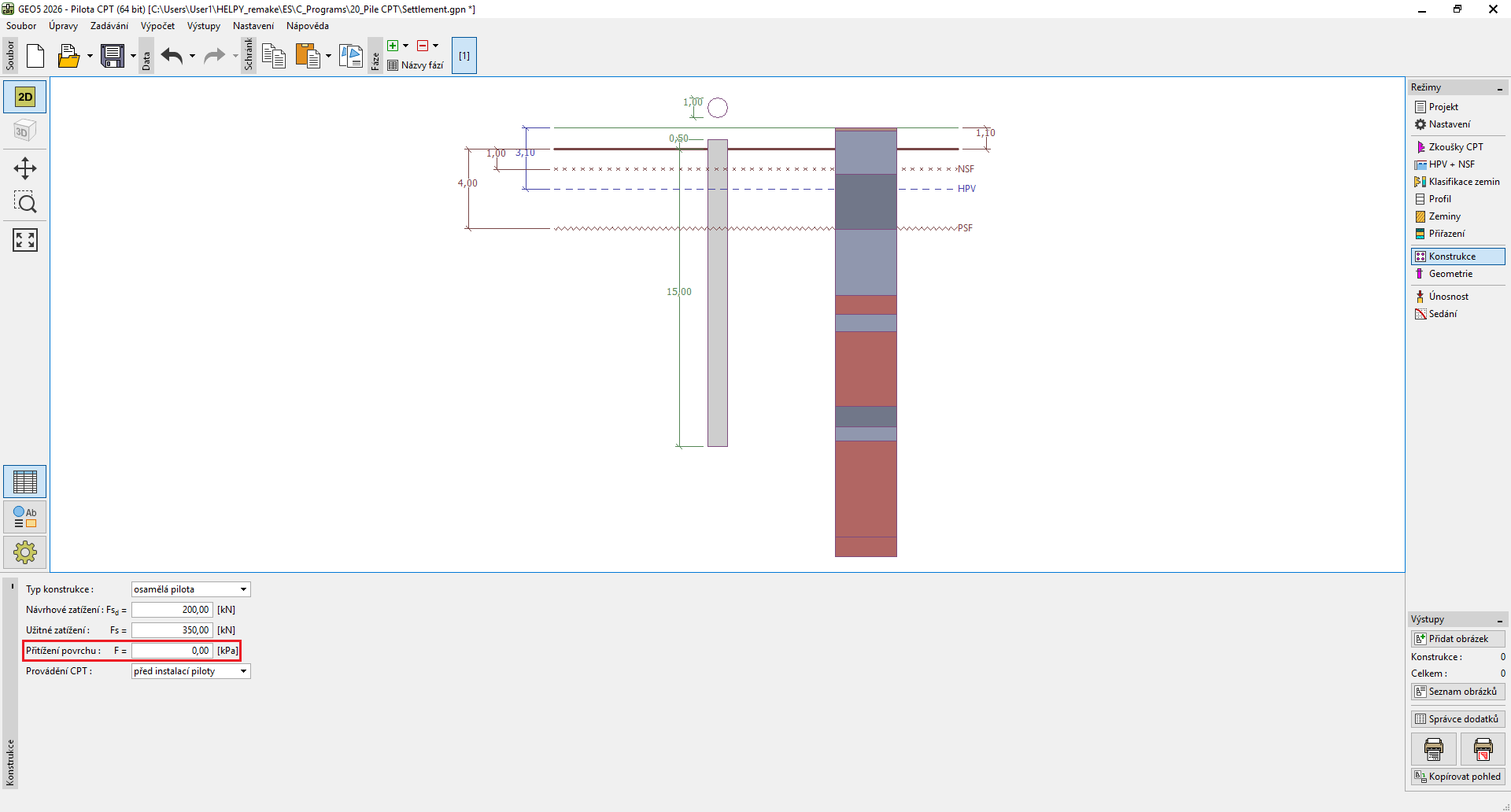Image resolution: width=1511 pixels, height=812 pixels.
Task: Click the new file icon
Action: 35,56
